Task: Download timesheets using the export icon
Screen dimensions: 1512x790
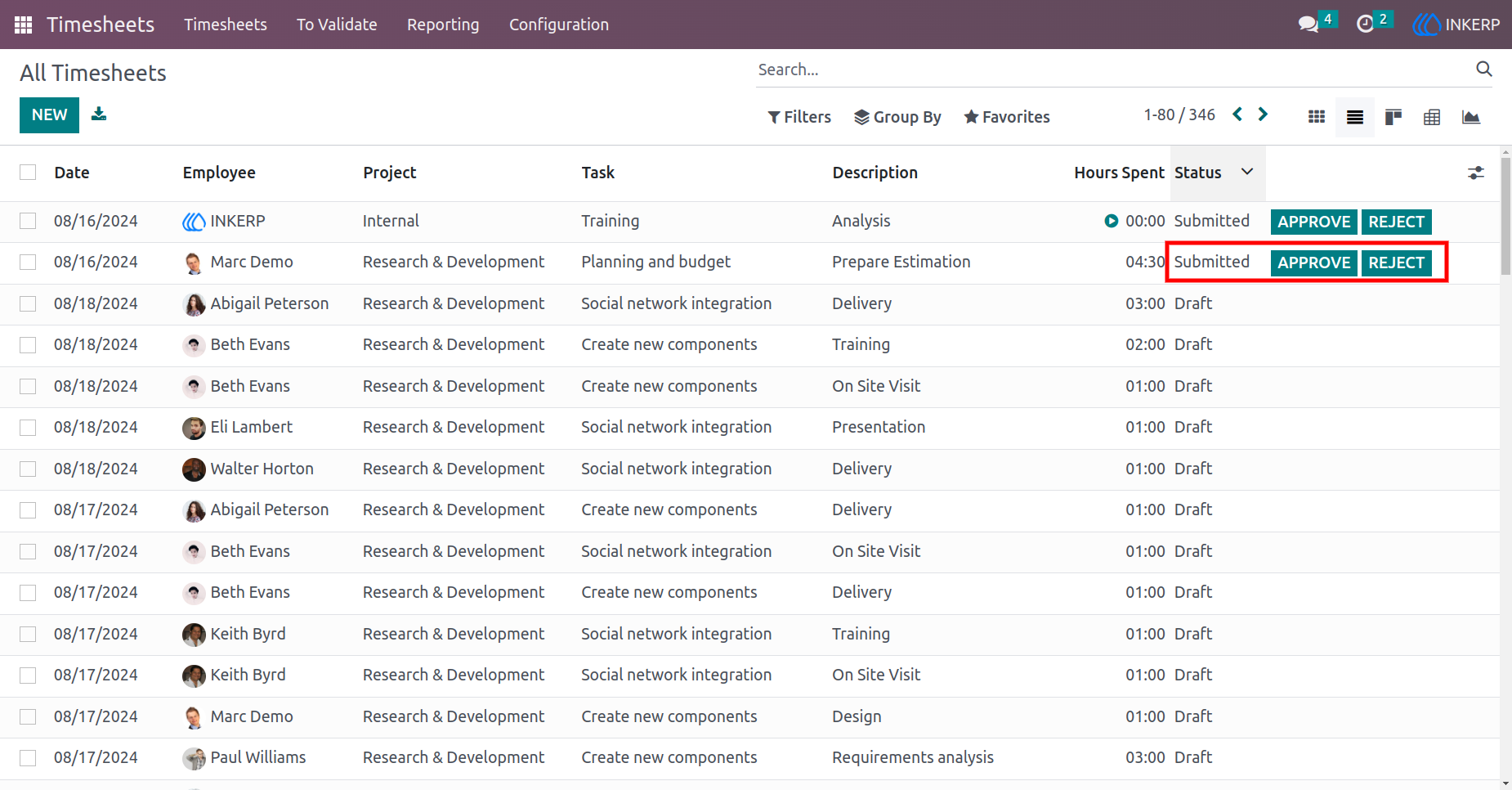Action: pos(99,114)
